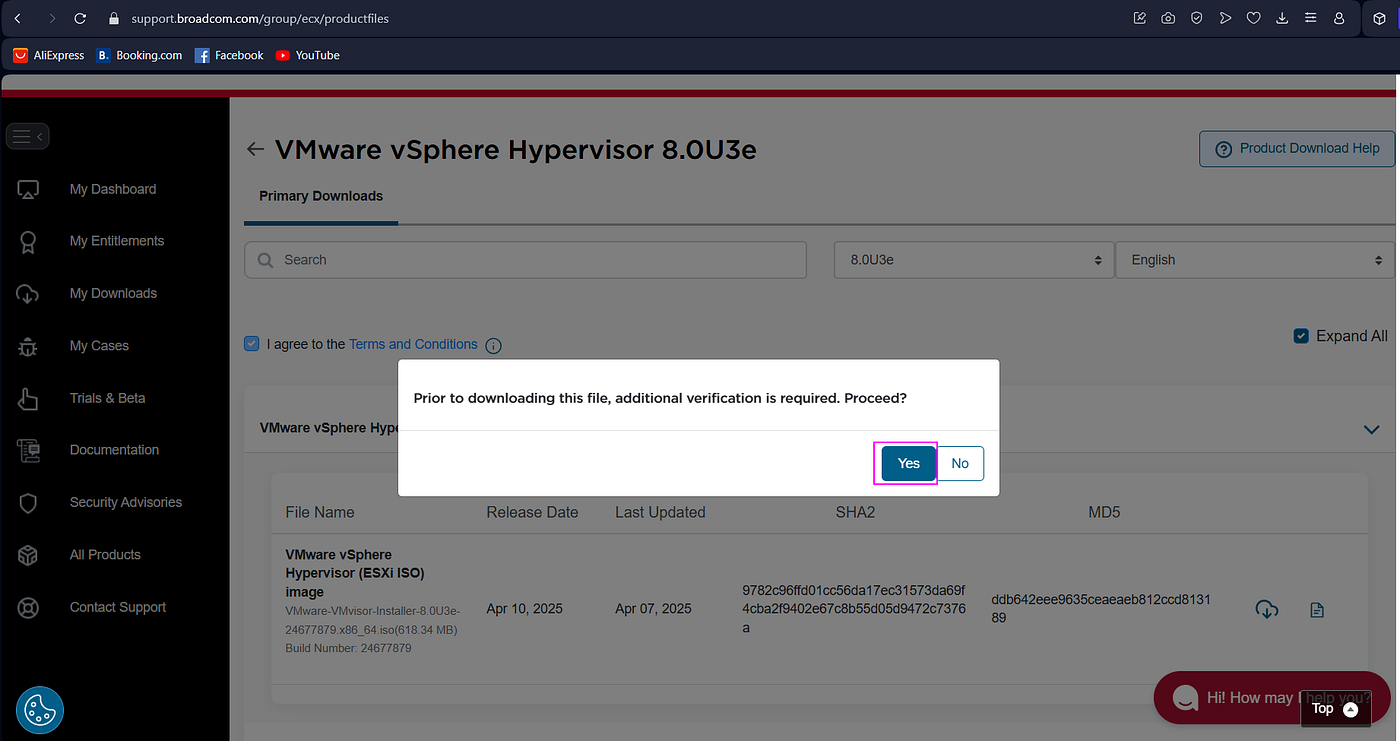1400x741 pixels.
Task: Click the VMware-VMvisor-Installer ISO file name text
Action: tap(372, 620)
